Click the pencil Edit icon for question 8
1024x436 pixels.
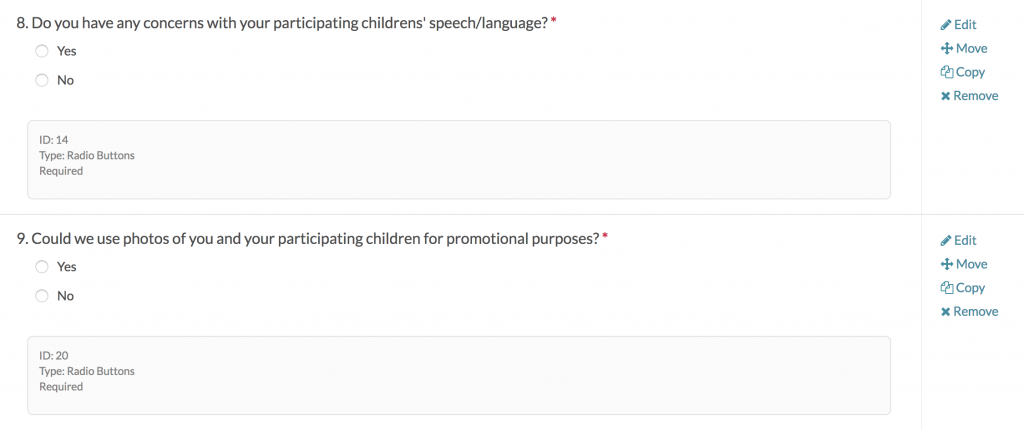coord(946,25)
